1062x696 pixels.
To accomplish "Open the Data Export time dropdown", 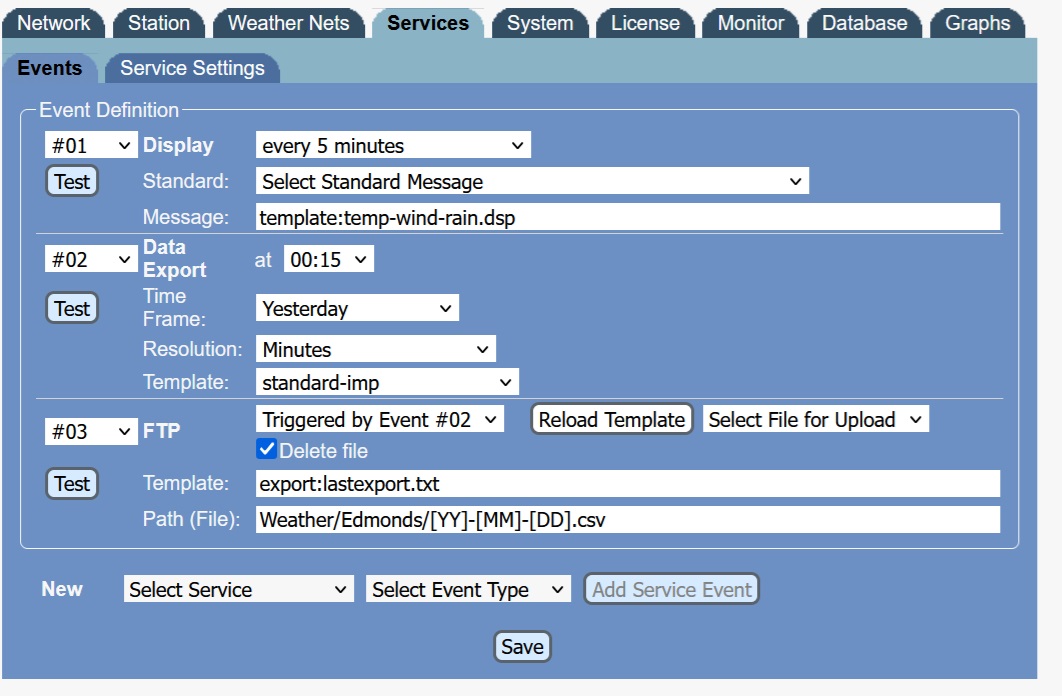I will [328, 260].
